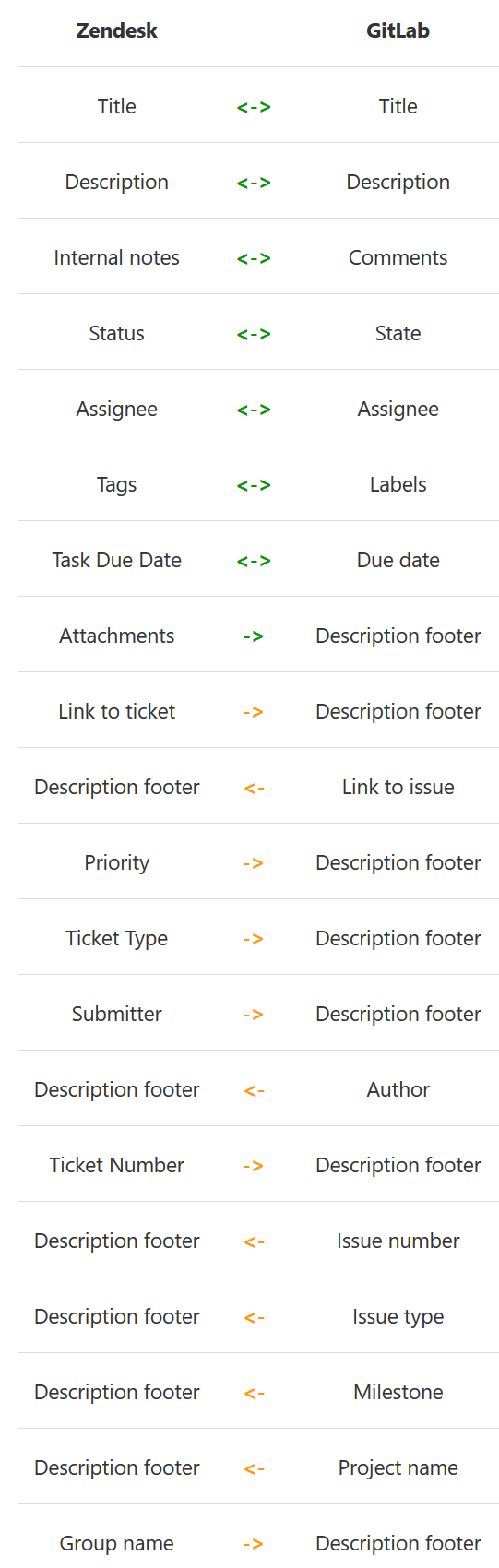Click the green two-way arrow beside Title
Image resolution: width=499 pixels, height=1568 pixels.
[254, 107]
